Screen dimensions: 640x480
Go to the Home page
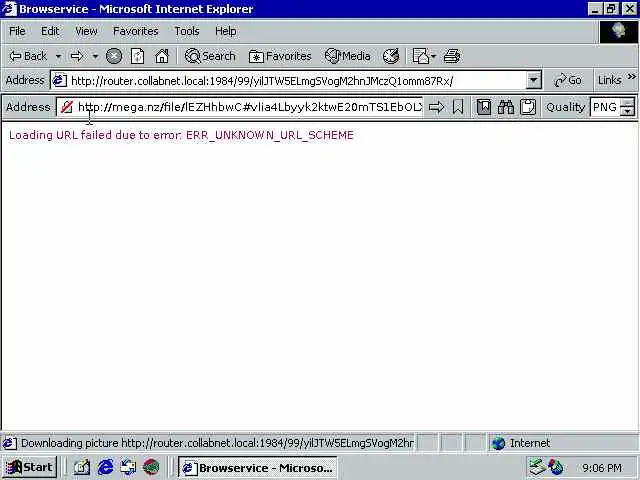click(162, 56)
